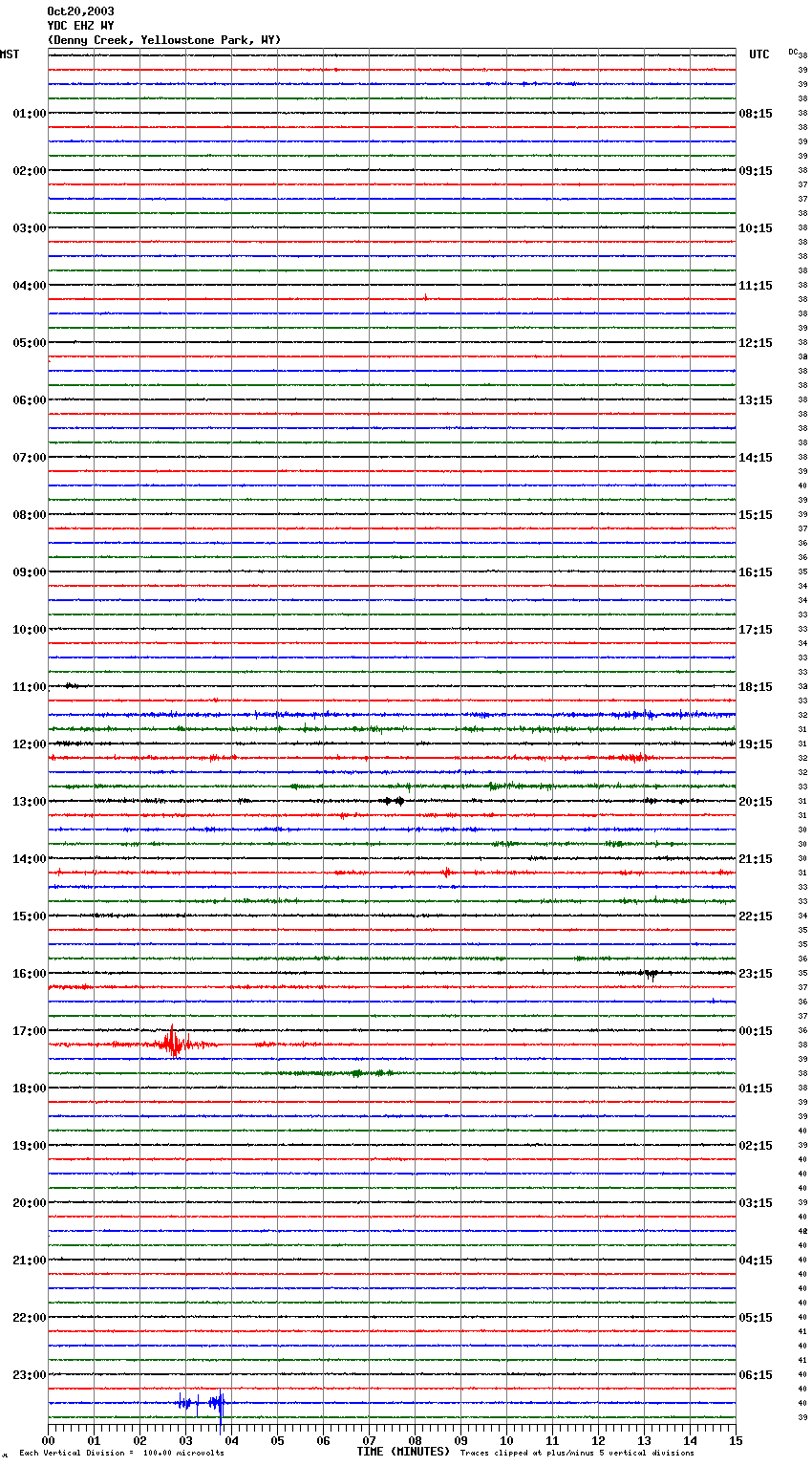Image resolution: width=812 pixels, height=1466 pixels.
Task: Select the 17:00 MST time label
Action: click(30, 1031)
